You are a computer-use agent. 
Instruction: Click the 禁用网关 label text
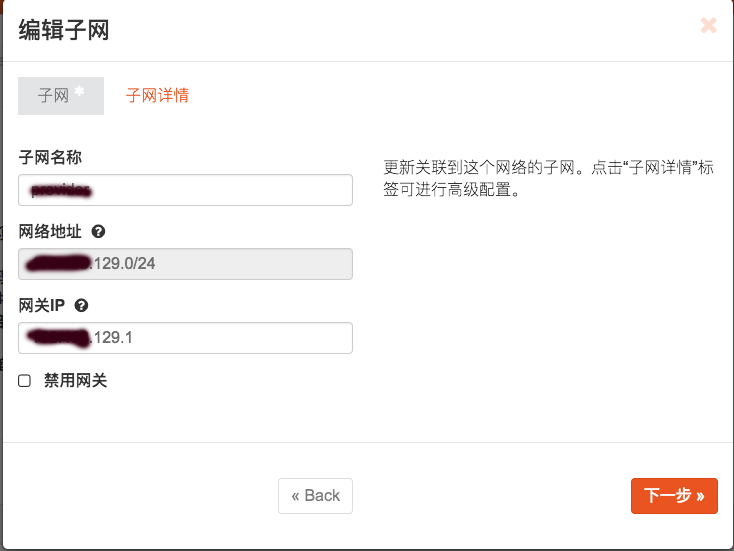point(75,381)
